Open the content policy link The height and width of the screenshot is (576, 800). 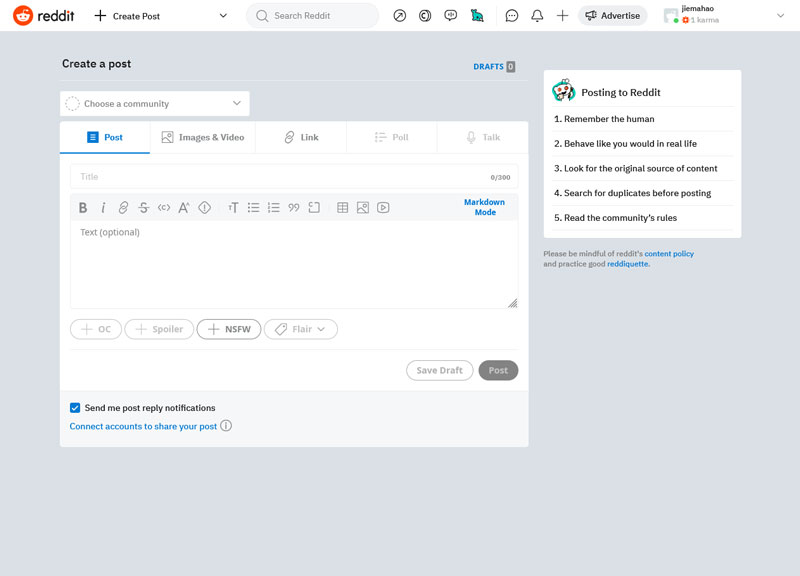click(669, 254)
